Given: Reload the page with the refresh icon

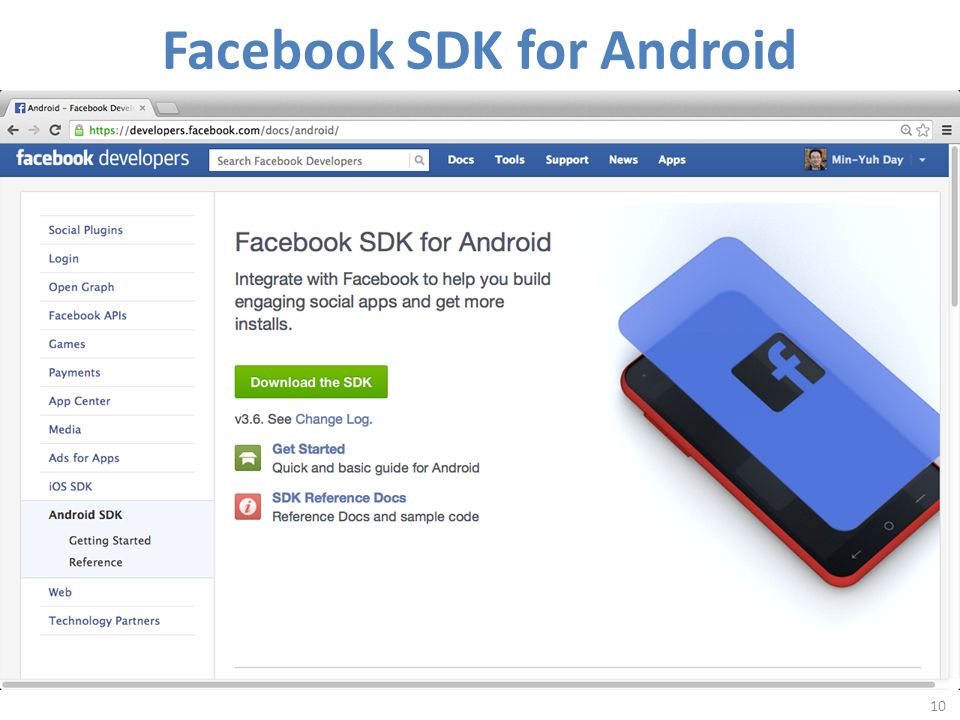Looking at the screenshot, I should click(55, 130).
